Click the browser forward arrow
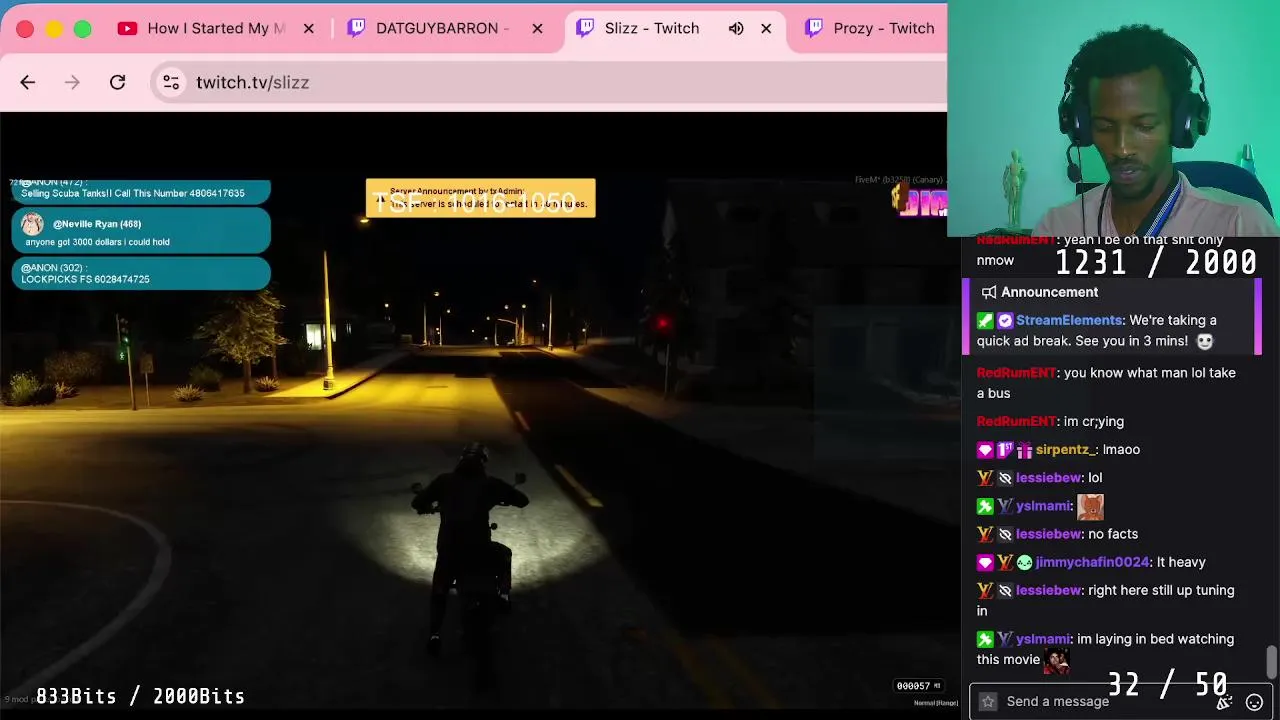 [x=72, y=82]
